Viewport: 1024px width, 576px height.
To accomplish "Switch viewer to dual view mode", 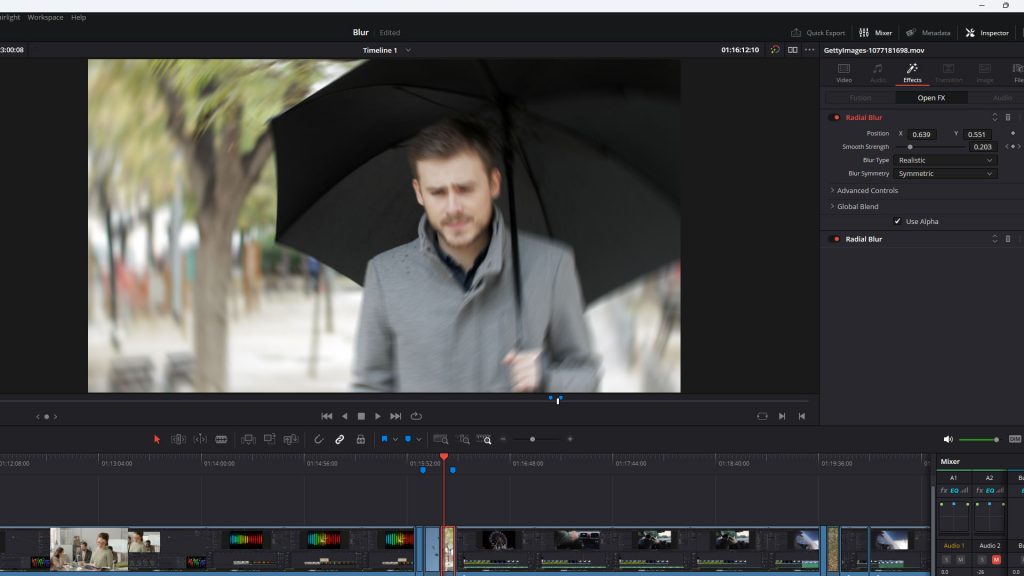I will coord(792,50).
